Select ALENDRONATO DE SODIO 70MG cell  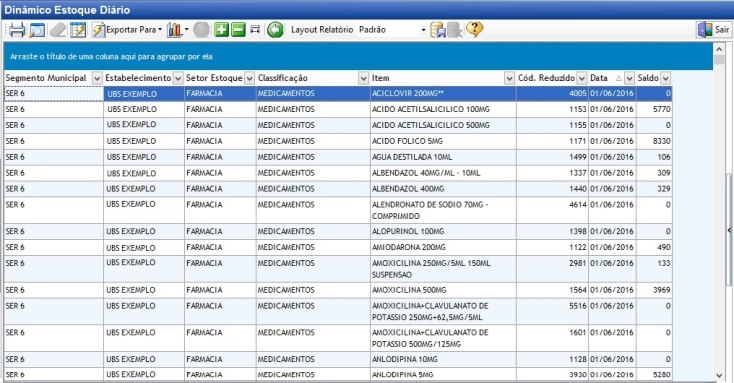click(x=443, y=211)
